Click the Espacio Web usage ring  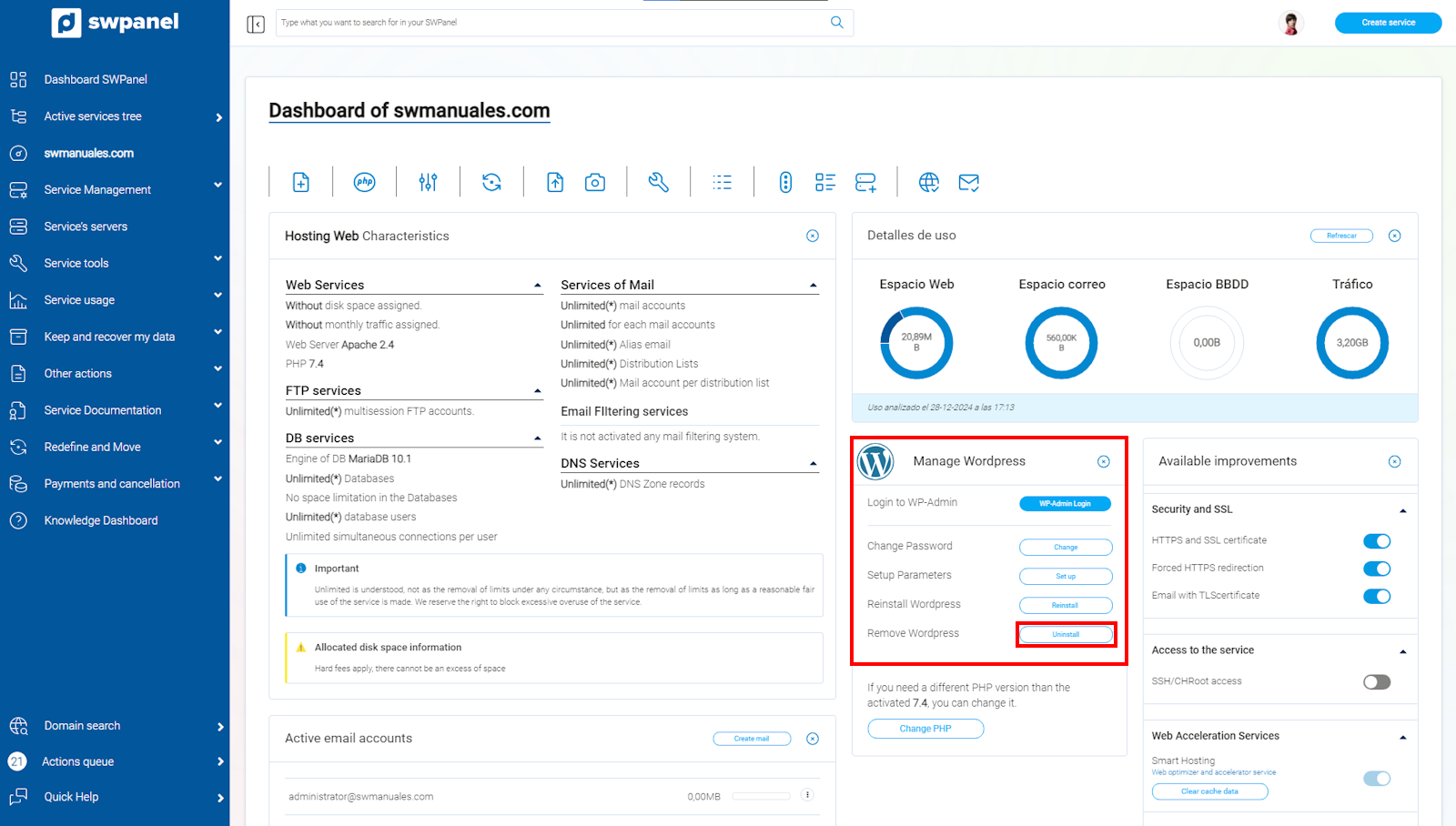pyautogui.click(x=916, y=343)
